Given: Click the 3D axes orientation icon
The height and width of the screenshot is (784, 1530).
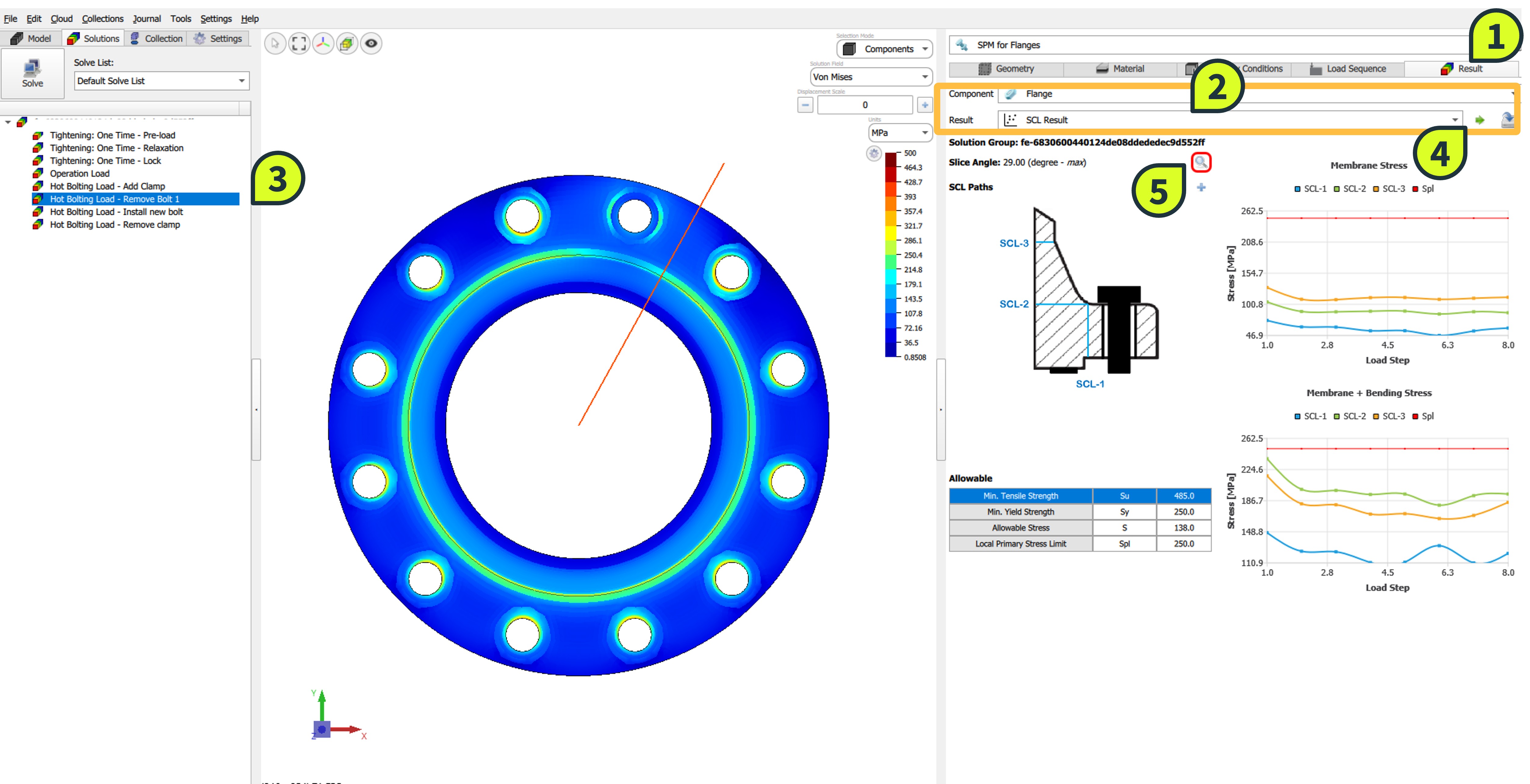Looking at the screenshot, I should click(323, 43).
